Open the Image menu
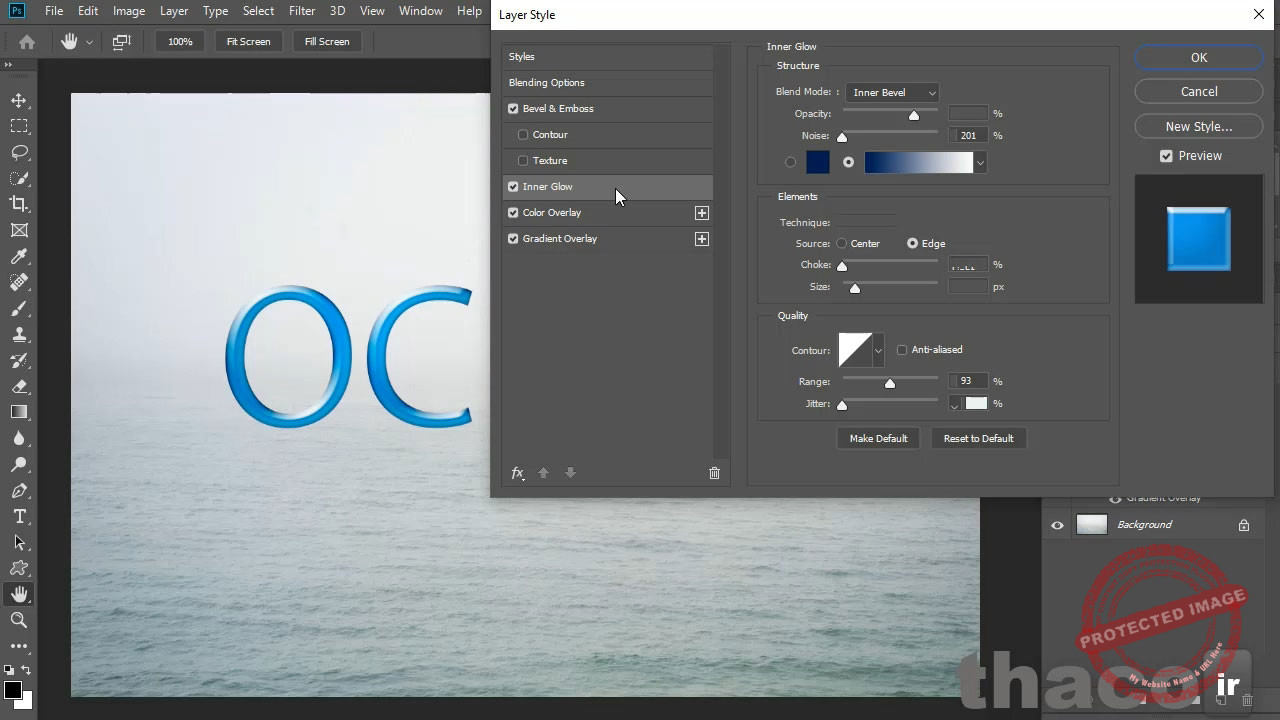This screenshot has width=1280, height=720. [x=129, y=11]
